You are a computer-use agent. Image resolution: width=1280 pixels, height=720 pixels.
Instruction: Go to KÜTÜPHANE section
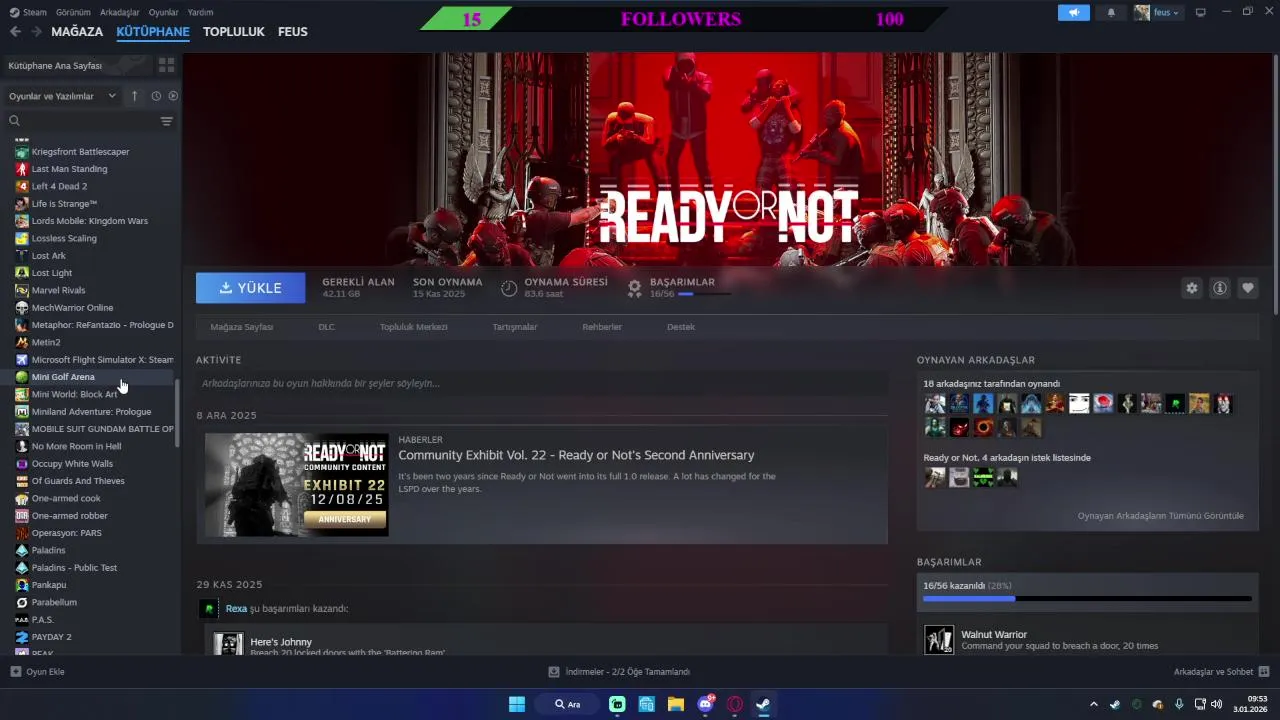point(153,32)
